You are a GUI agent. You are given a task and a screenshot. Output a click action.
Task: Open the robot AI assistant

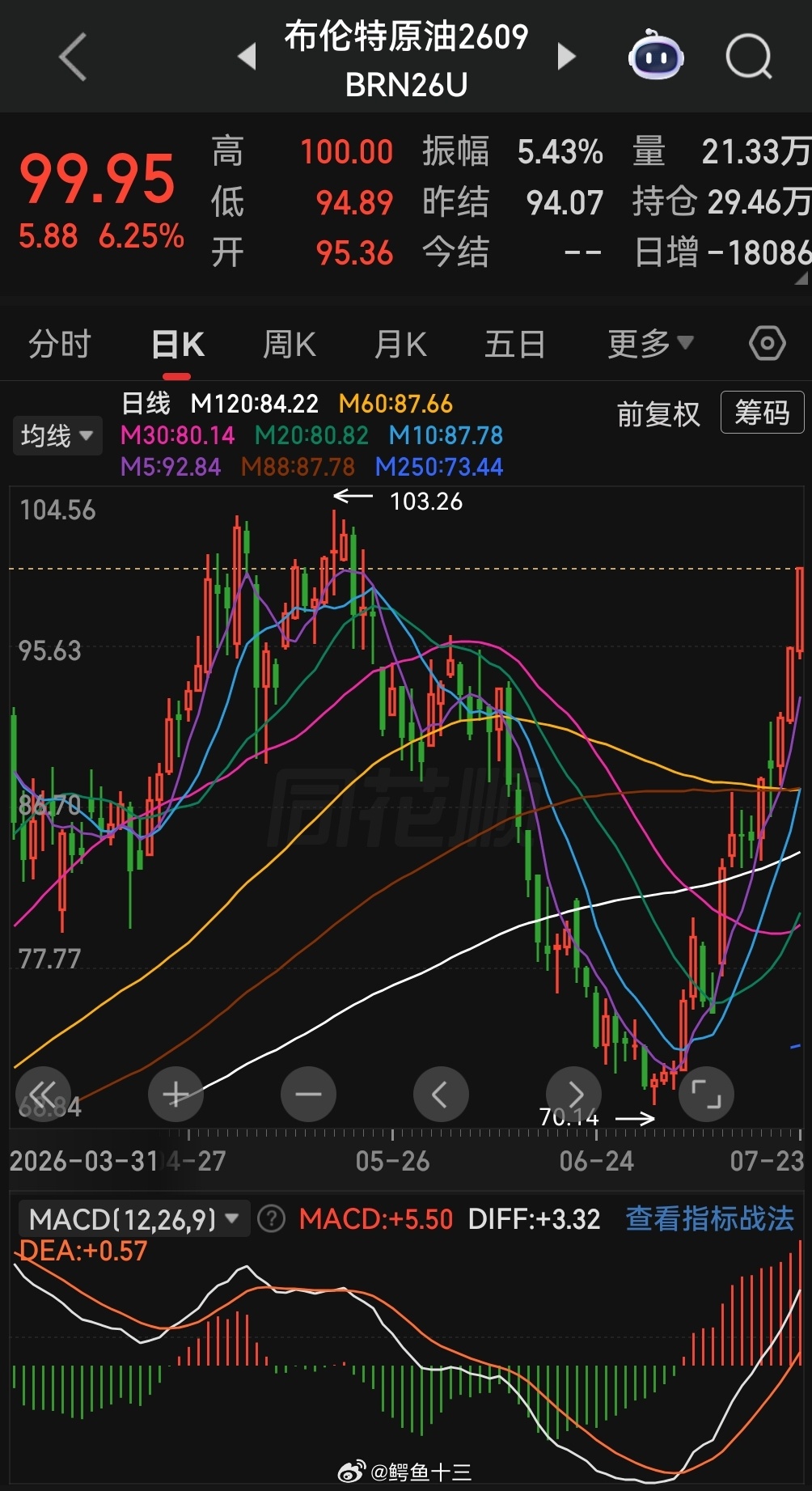(657, 55)
